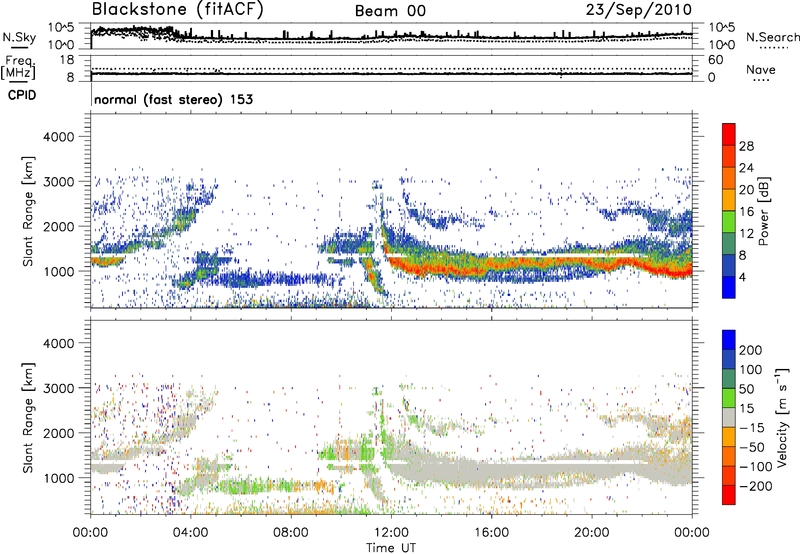Click the '200' velocity scale value

[x=751, y=350]
